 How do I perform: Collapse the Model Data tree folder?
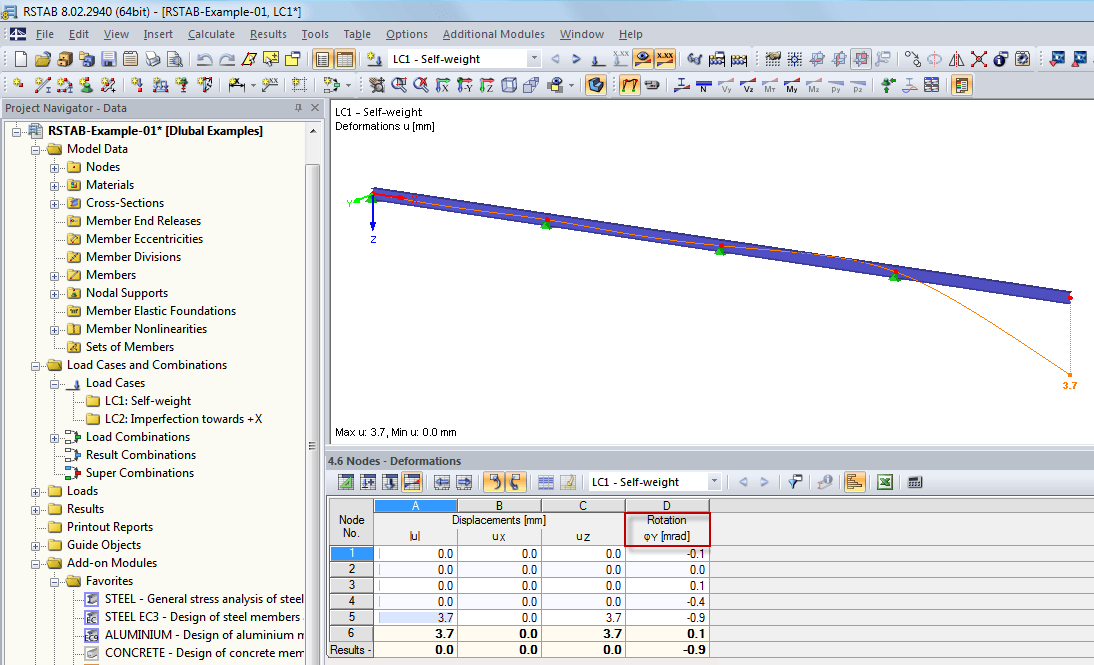coord(36,149)
